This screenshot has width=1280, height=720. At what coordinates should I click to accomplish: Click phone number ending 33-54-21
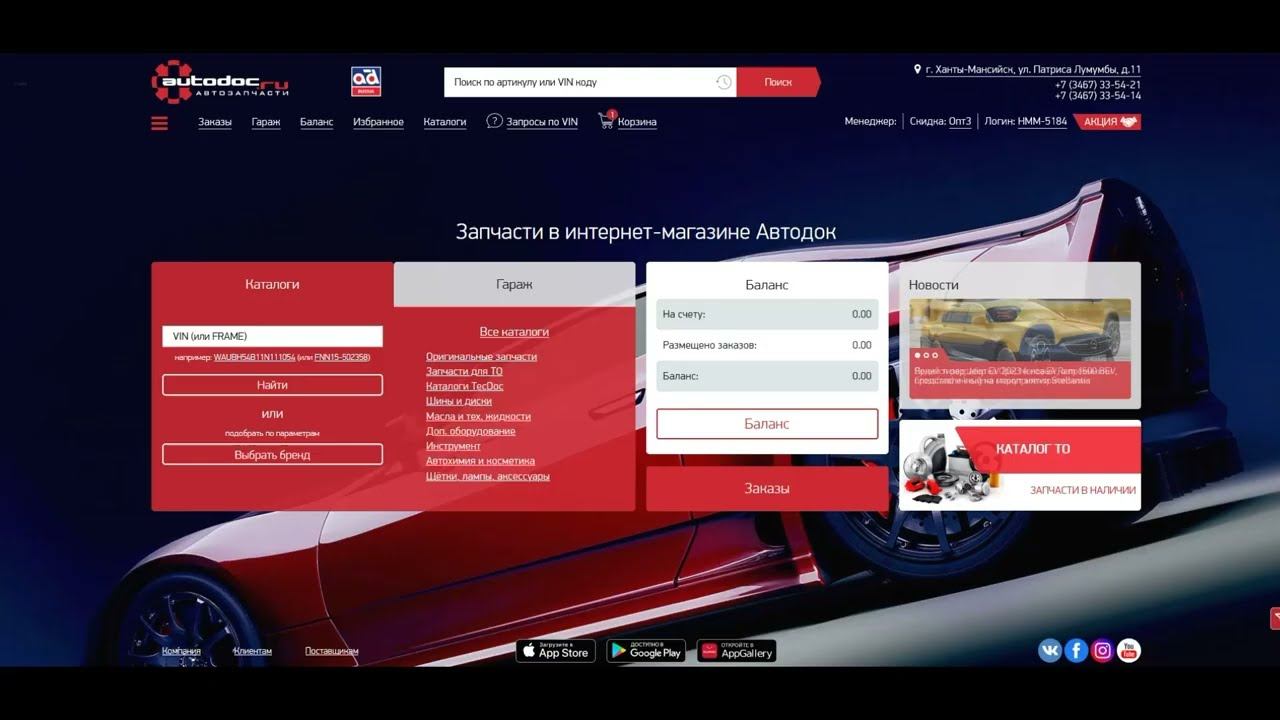(1098, 85)
